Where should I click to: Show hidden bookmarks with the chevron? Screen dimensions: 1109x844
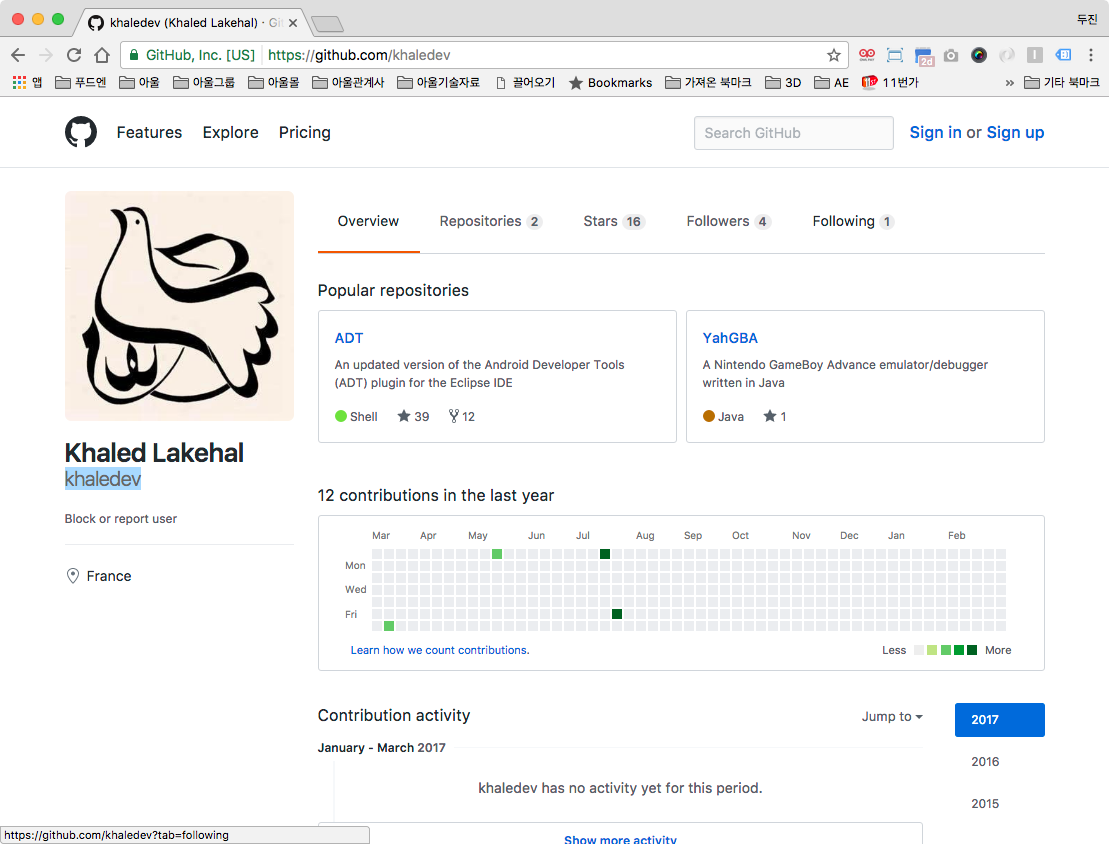1009,83
